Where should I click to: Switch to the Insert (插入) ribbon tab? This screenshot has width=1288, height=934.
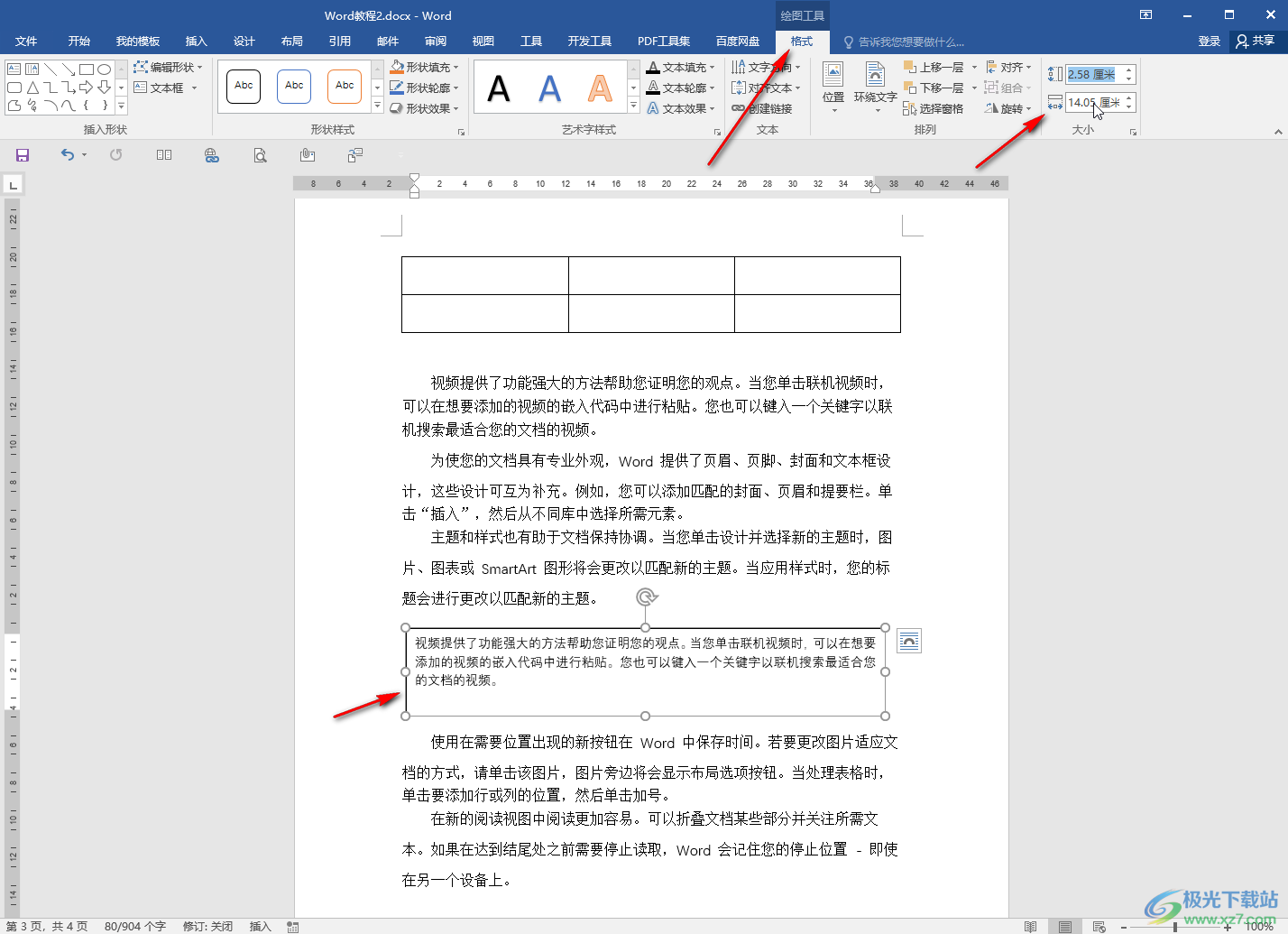(196, 42)
